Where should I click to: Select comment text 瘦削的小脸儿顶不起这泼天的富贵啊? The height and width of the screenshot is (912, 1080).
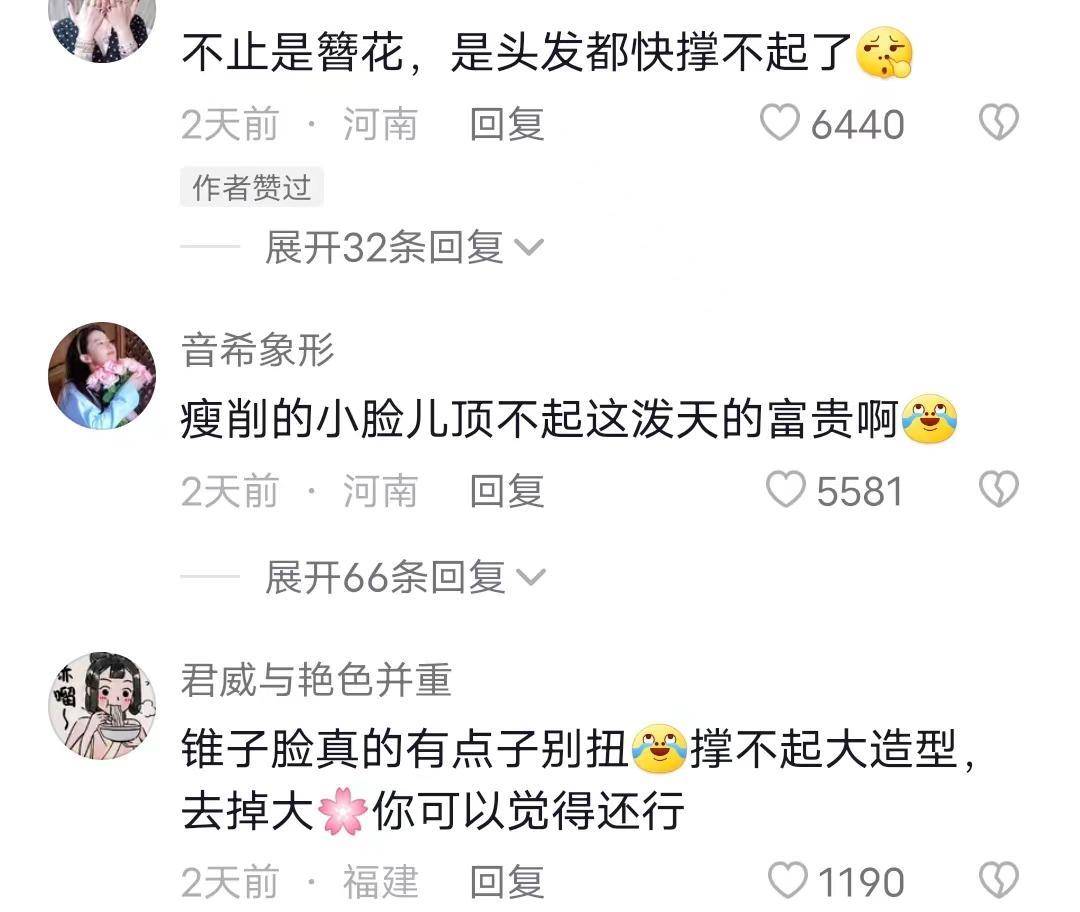(x=539, y=419)
